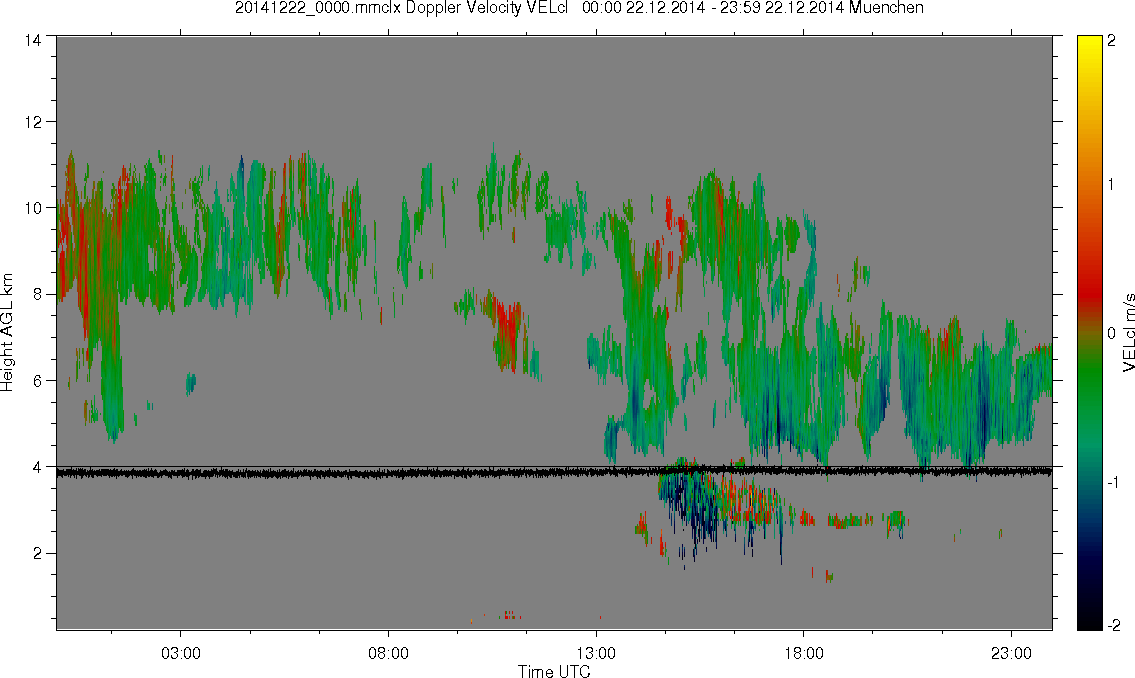Click the '23:00' time axis label
This screenshot has width=1135, height=678.
coord(1011,653)
